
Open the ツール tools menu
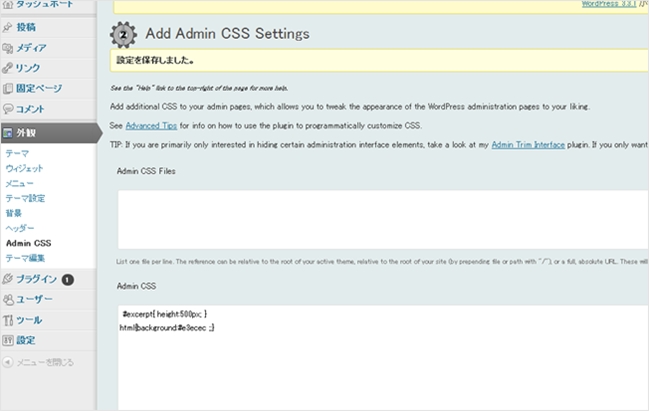(x=29, y=320)
